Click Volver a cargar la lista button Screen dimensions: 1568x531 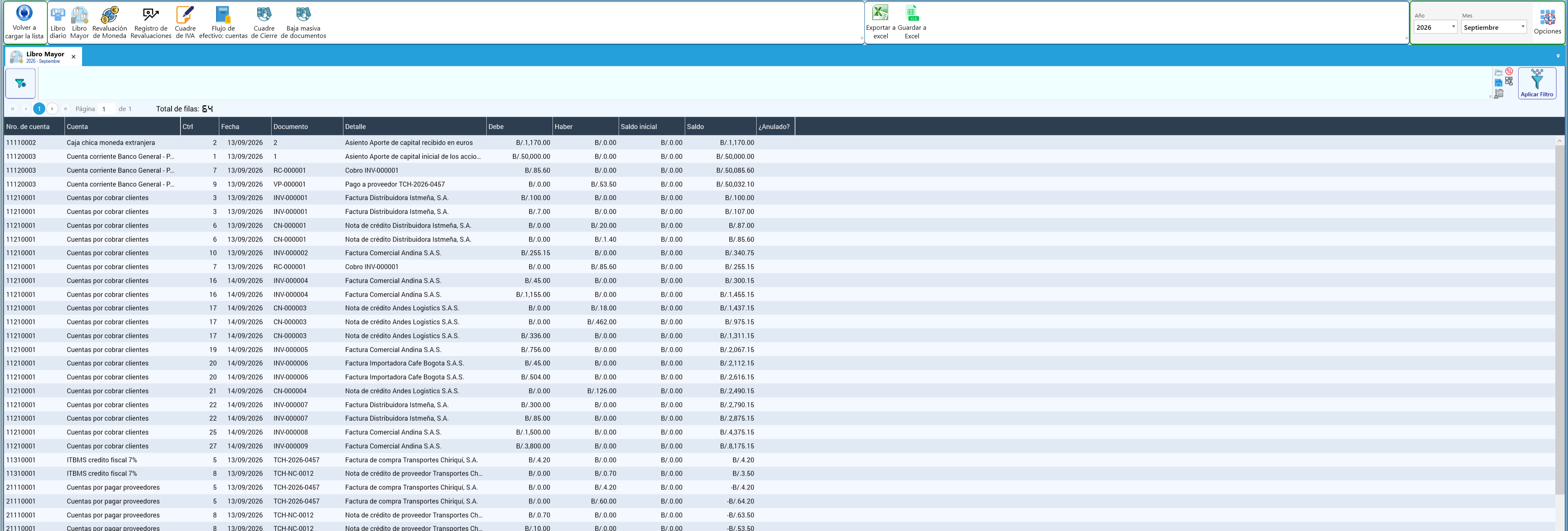coord(24,22)
